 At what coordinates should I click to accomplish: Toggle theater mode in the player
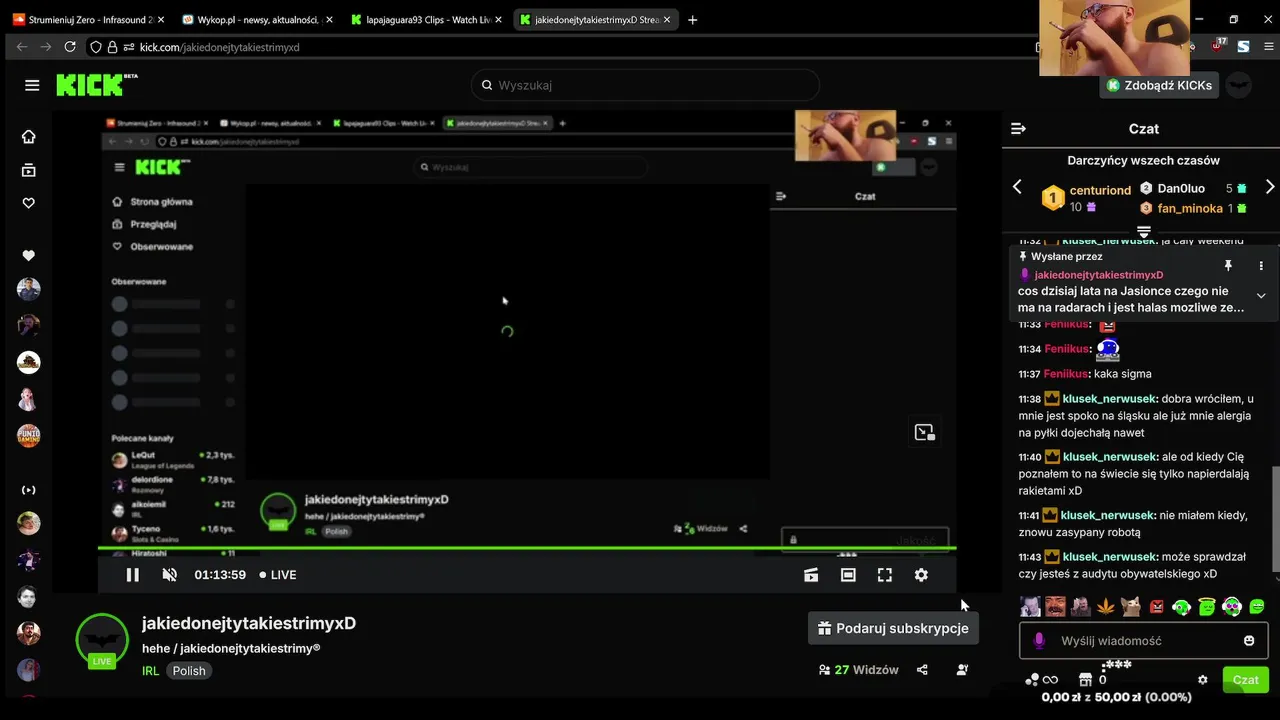pyautogui.click(x=848, y=575)
